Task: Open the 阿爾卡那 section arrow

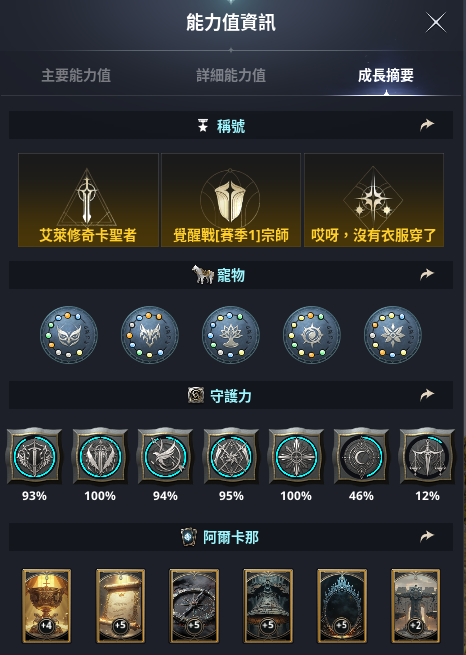Action: (x=427, y=536)
